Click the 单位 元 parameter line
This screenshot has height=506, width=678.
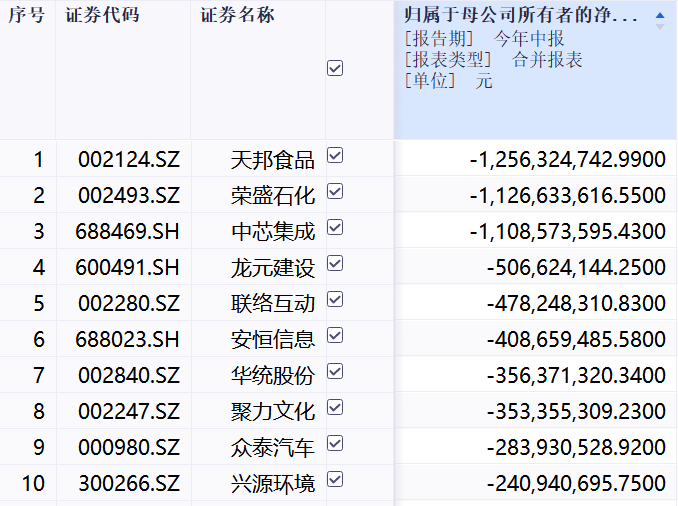click(x=448, y=80)
